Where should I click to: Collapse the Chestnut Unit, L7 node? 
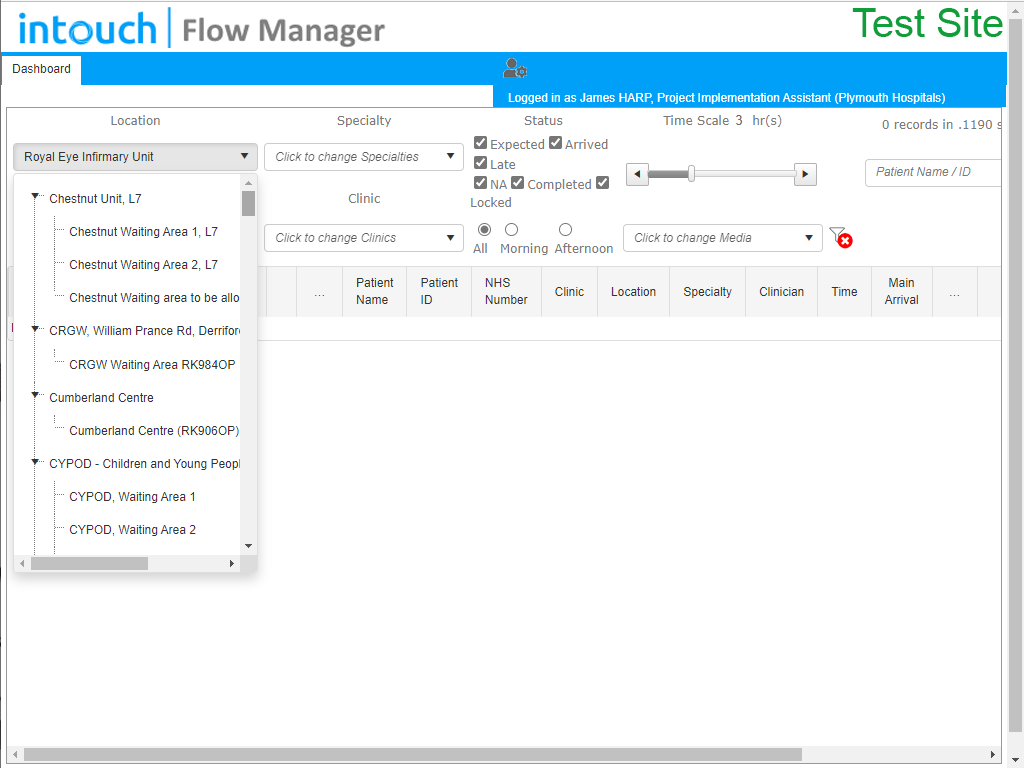click(x=35, y=197)
